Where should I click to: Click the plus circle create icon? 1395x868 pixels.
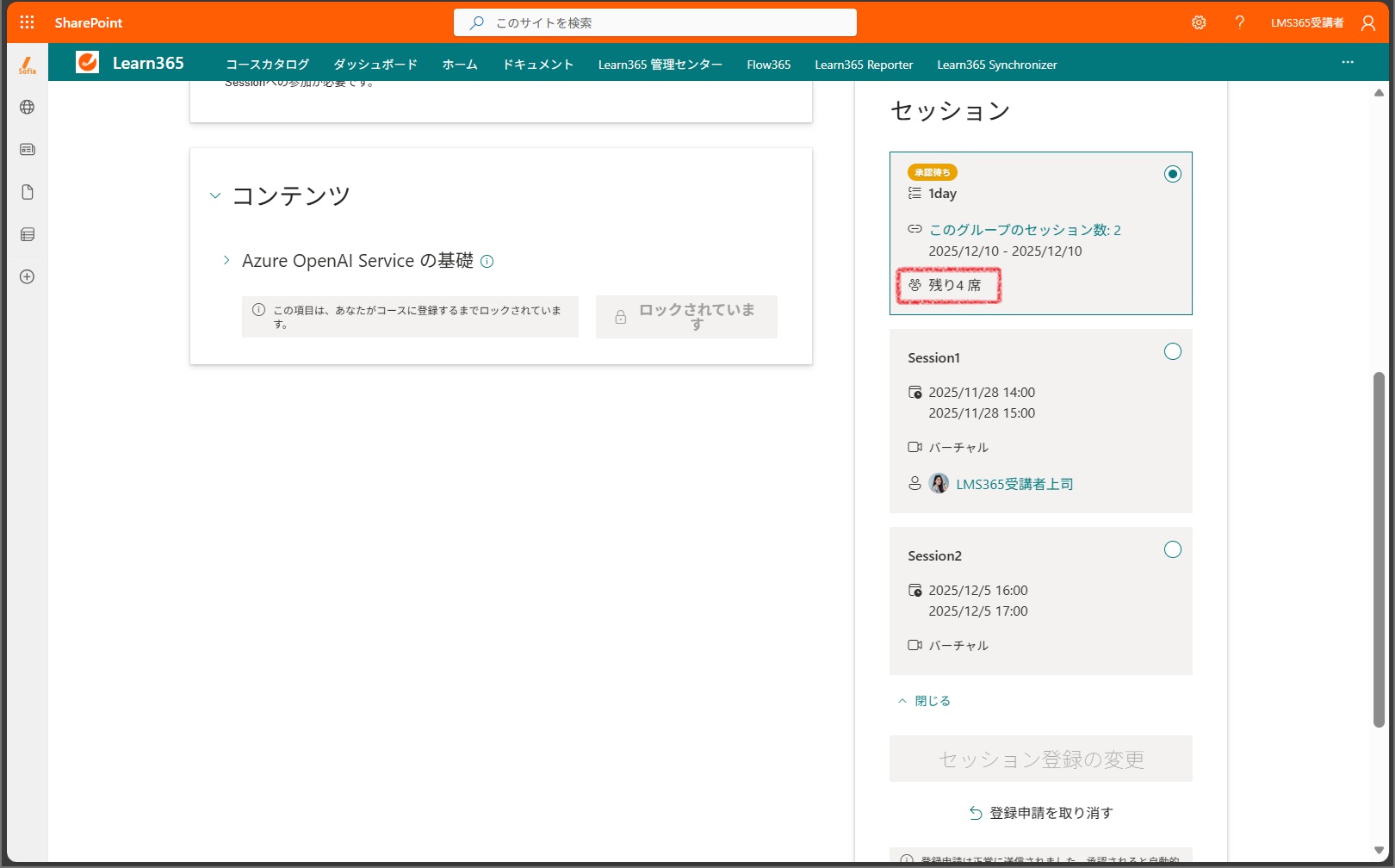pyautogui.click(x=28, y=276)
